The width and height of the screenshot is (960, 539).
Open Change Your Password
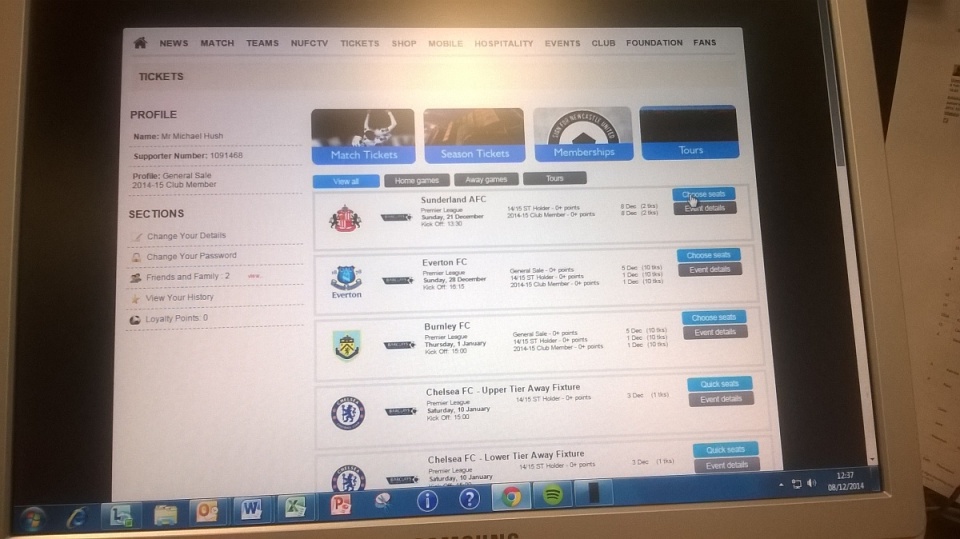pyautogui.click(x=191, y=256)
